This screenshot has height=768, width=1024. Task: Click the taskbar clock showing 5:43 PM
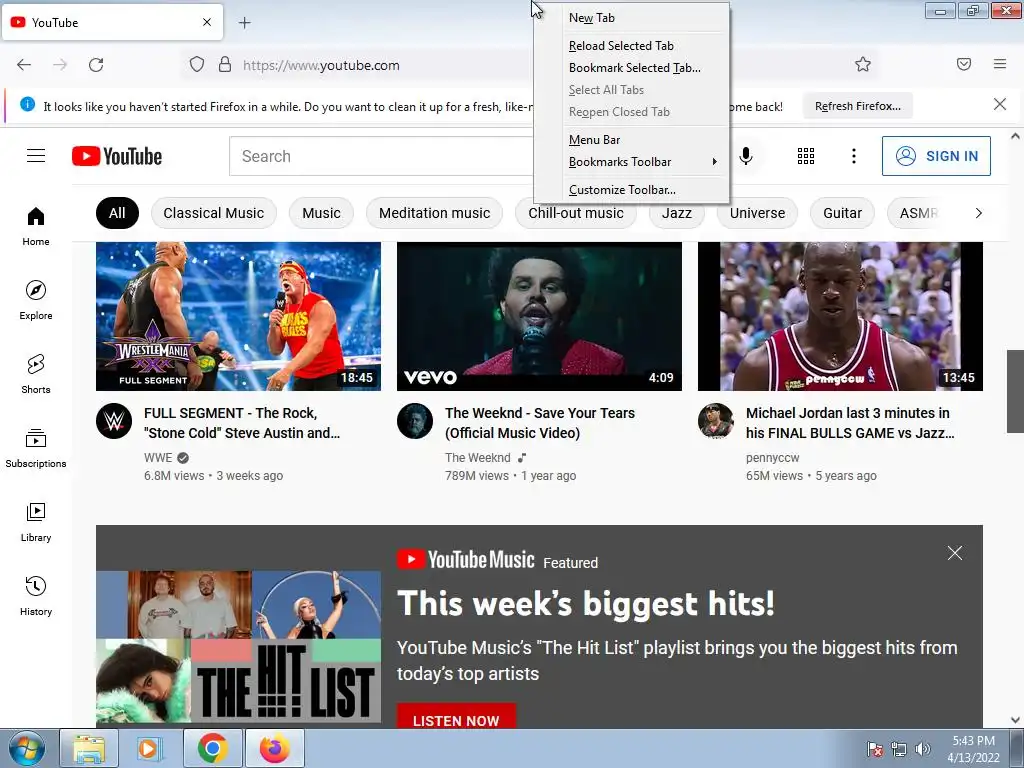click(x=973, y=749)
